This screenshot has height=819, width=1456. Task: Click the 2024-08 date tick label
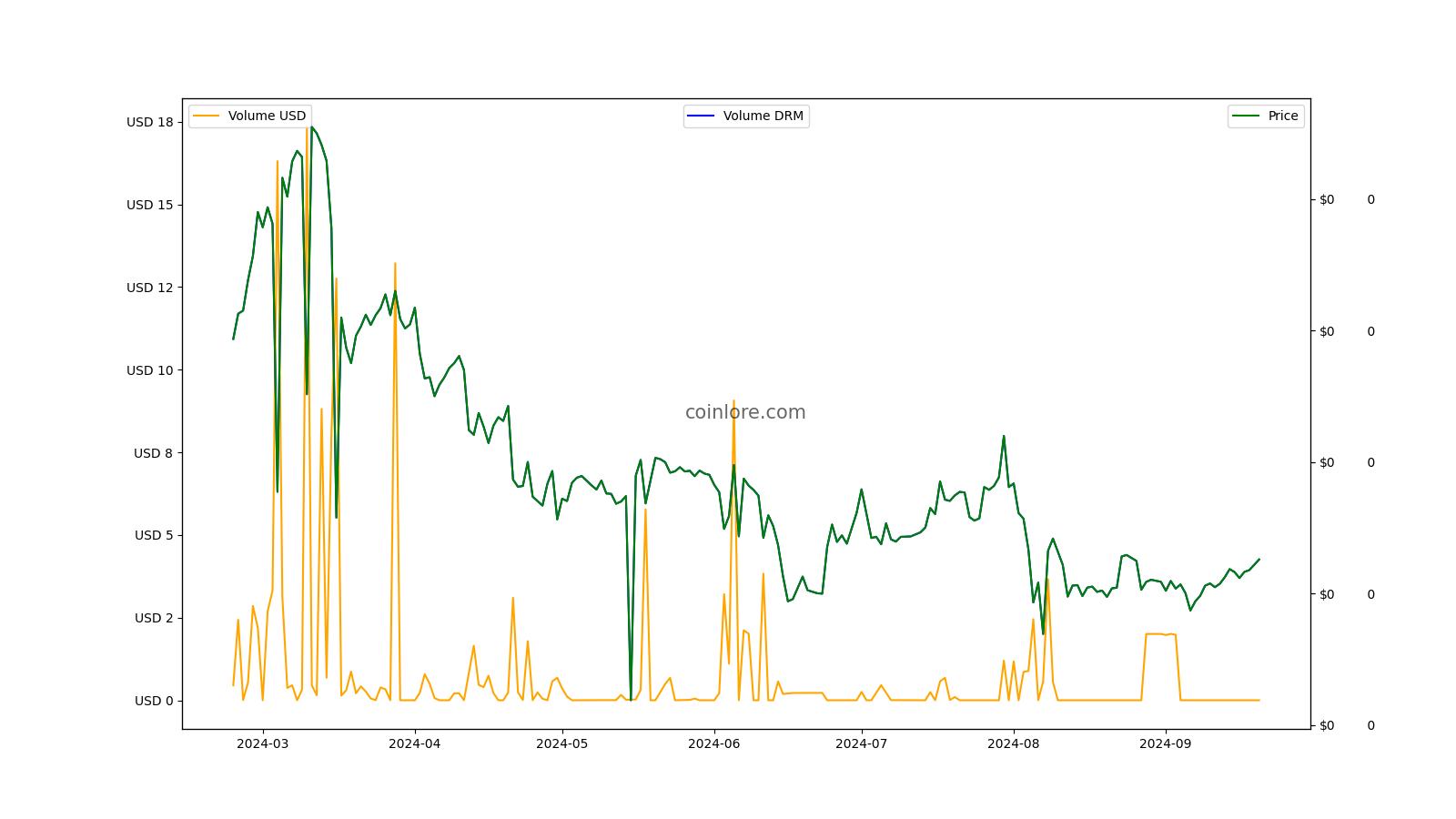pos(1014,743)
